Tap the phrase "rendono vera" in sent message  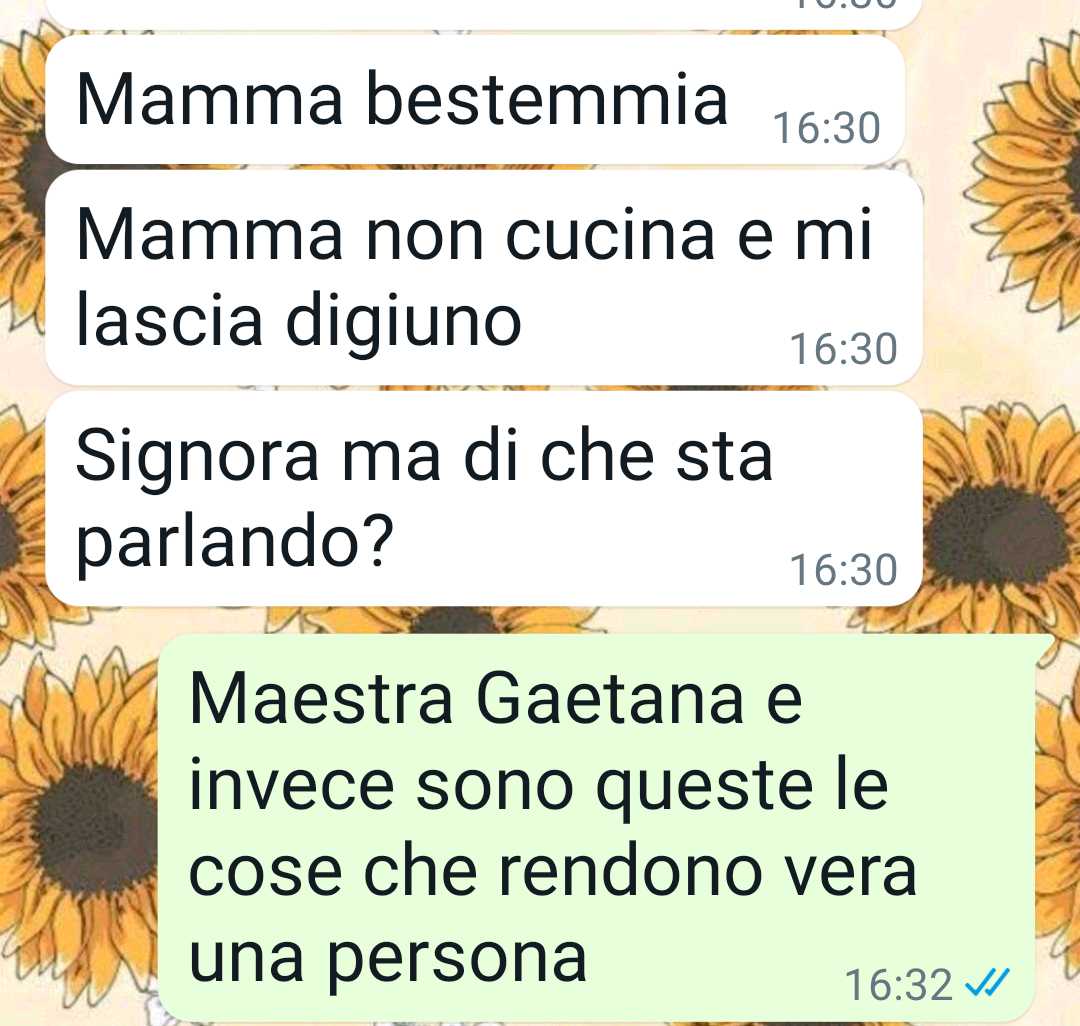pos(707,872)
